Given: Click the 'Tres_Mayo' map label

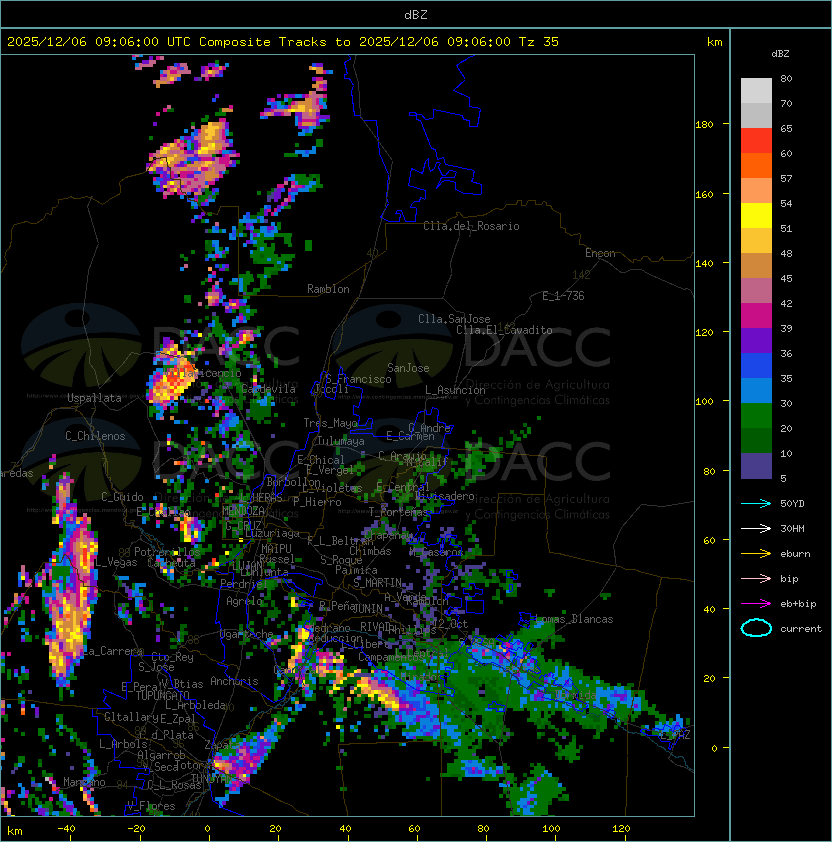Looking at the screenshot, I should [x=330, y=423].
